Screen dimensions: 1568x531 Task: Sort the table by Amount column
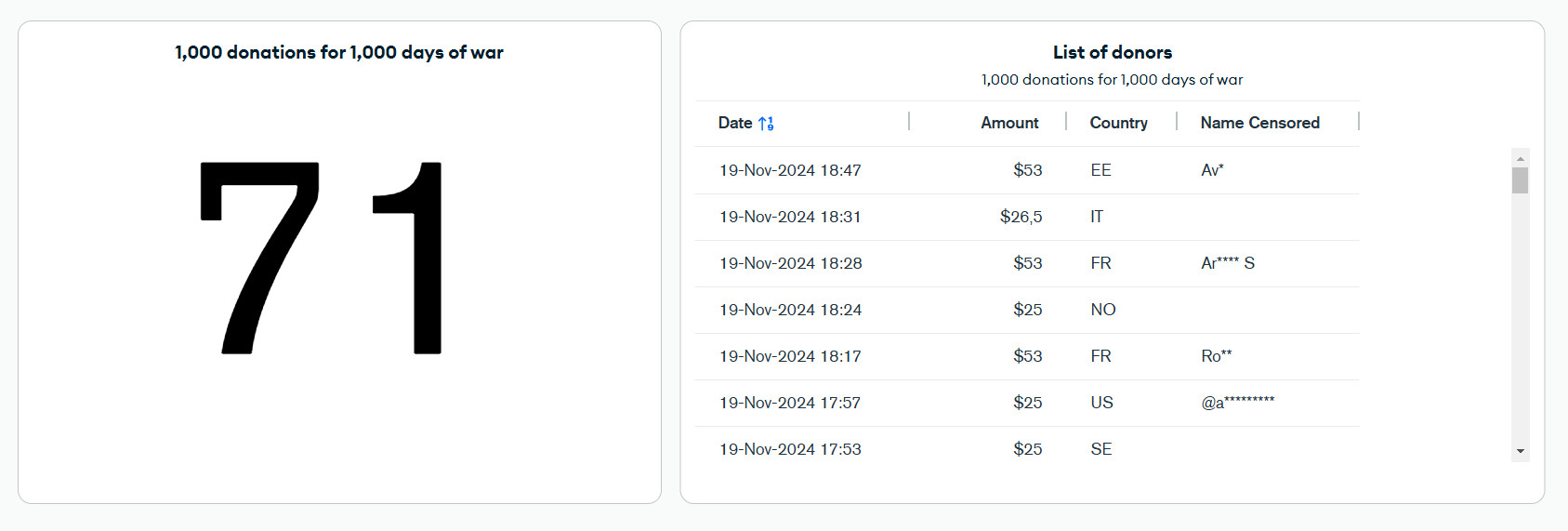pyautogui.click(x=1009, y=123)
